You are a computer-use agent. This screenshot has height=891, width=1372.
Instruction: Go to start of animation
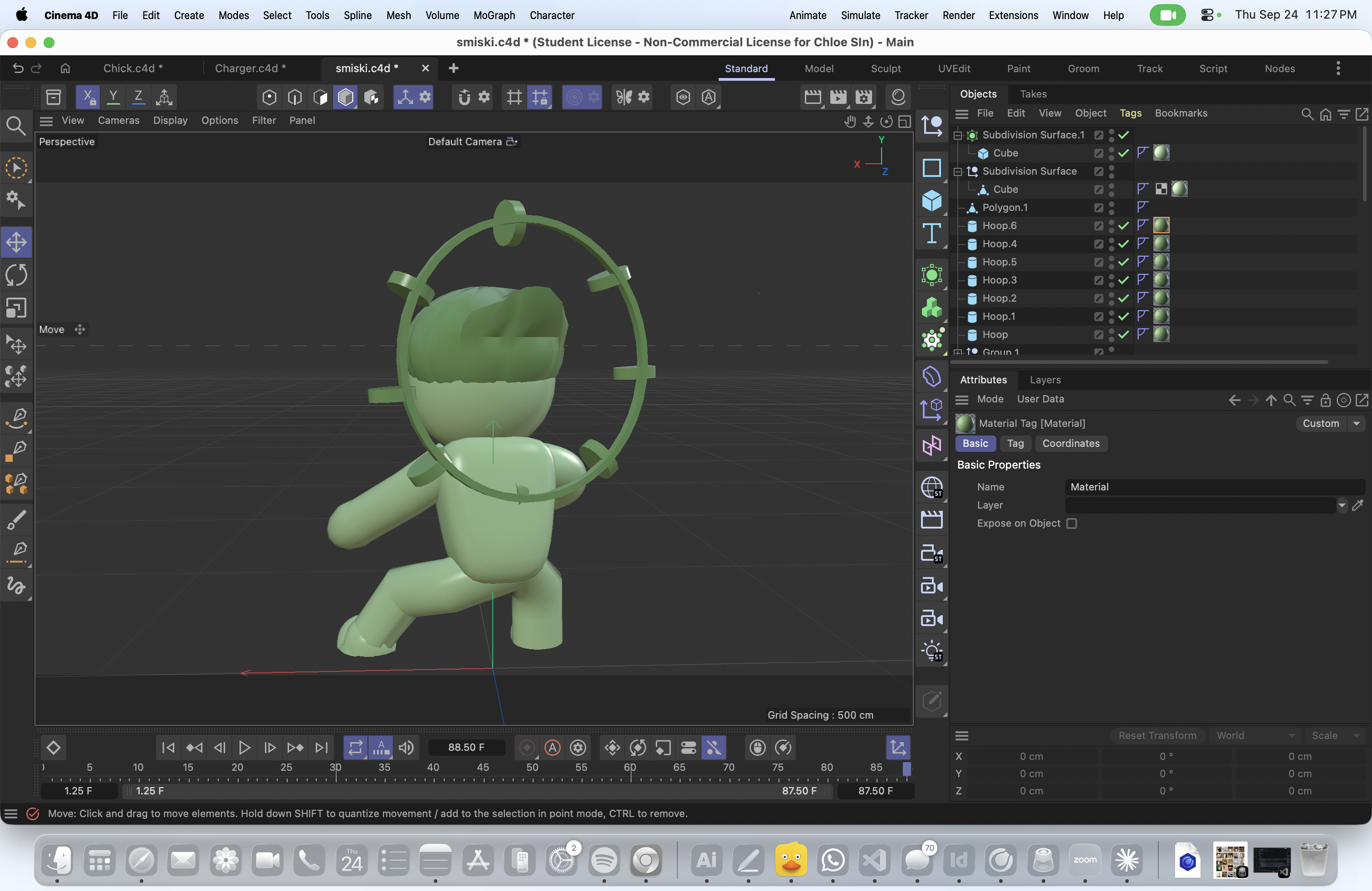[x=168, y=748]
